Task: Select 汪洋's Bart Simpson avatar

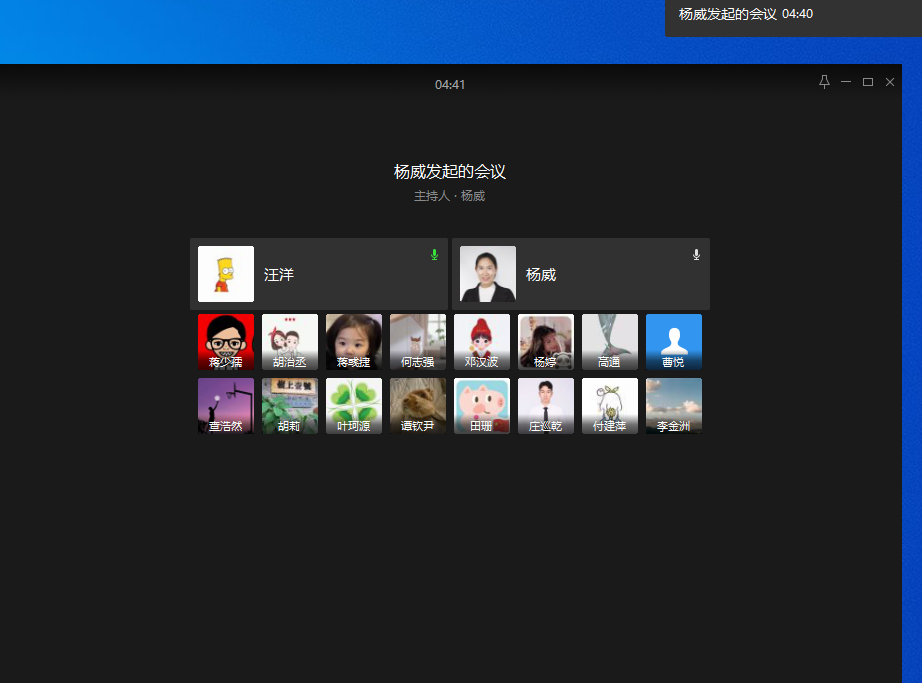Action: (226, 274)
